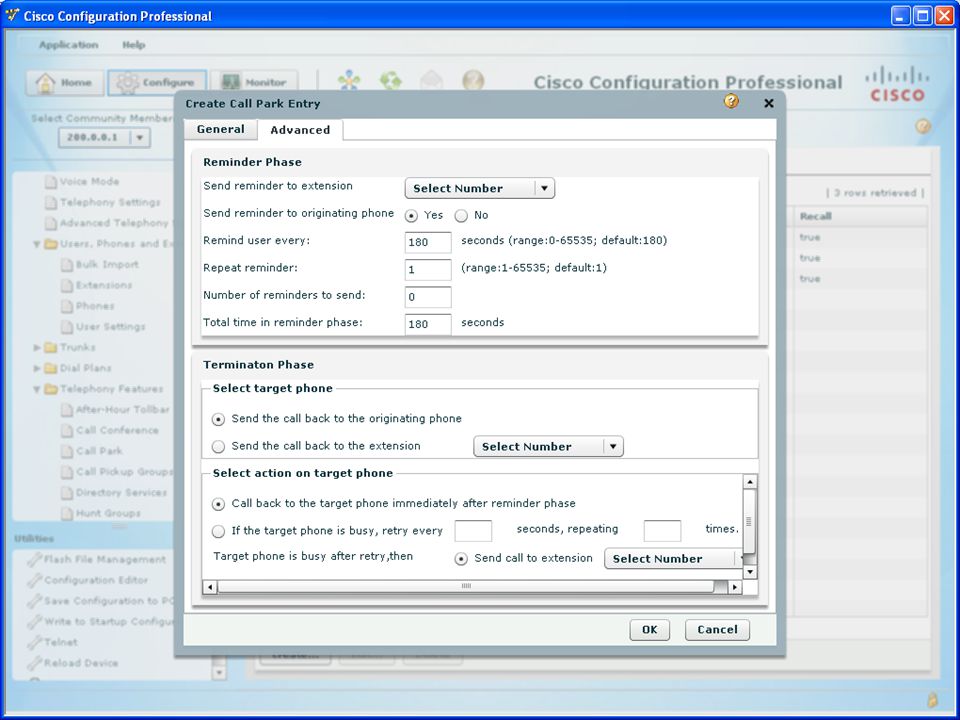Screen dimensions: 960x720
Task: Select Extensions tree item
Action: click(x=104, y=285)
